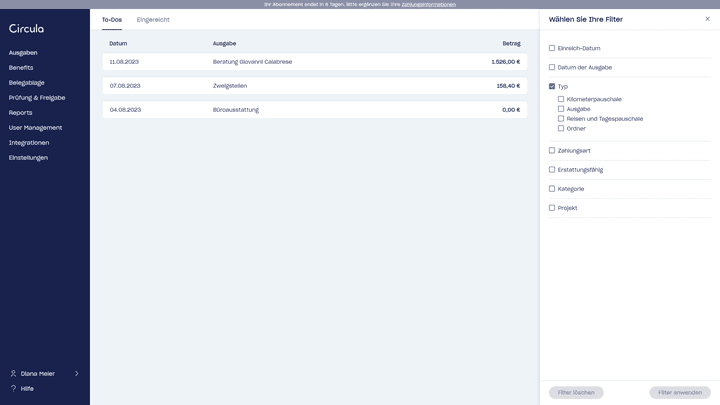The height and width of the screenshot is (405, 720).
Task: Follow the Zahlungsinformationen link in banner
Action: pyautogui.click(x=428, y=4)
